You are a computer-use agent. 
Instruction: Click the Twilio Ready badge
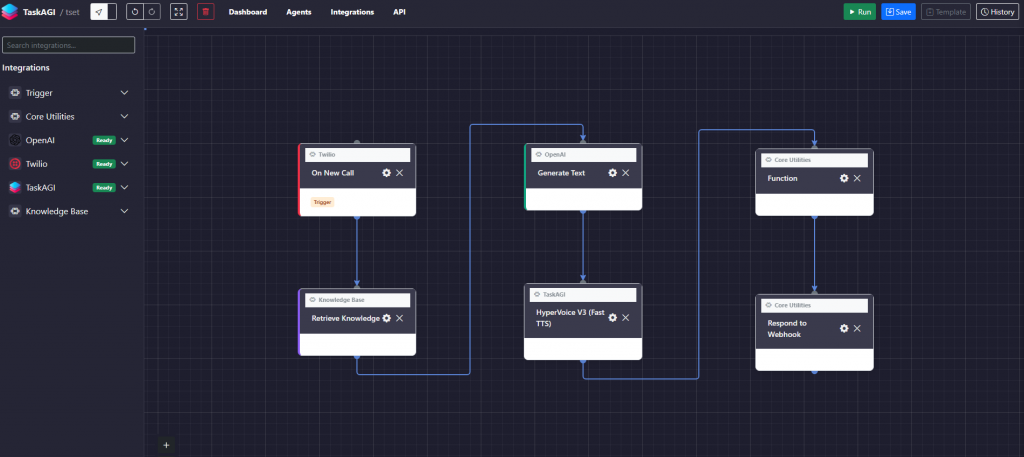[x=104, y=164]
